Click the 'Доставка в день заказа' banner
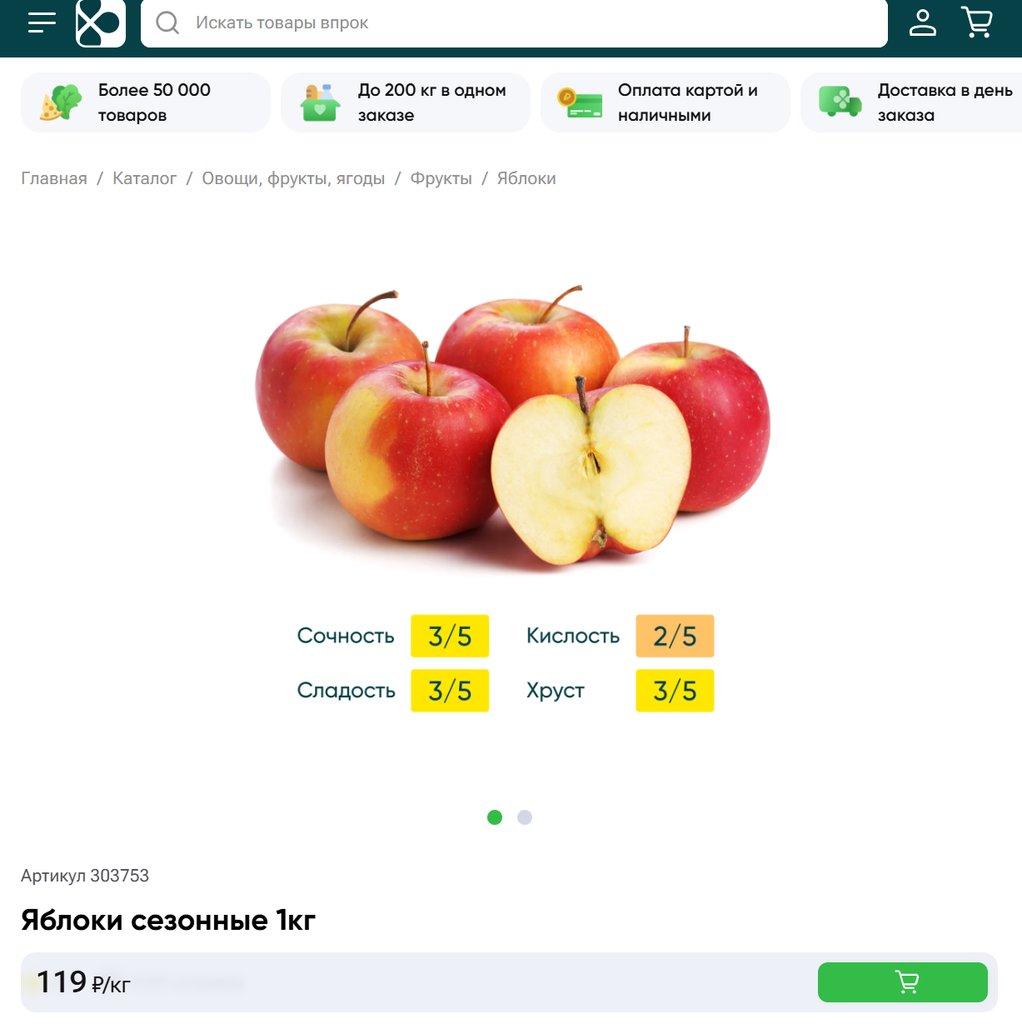This screenshot has height=1024, width=1022. tap(912, 103)
